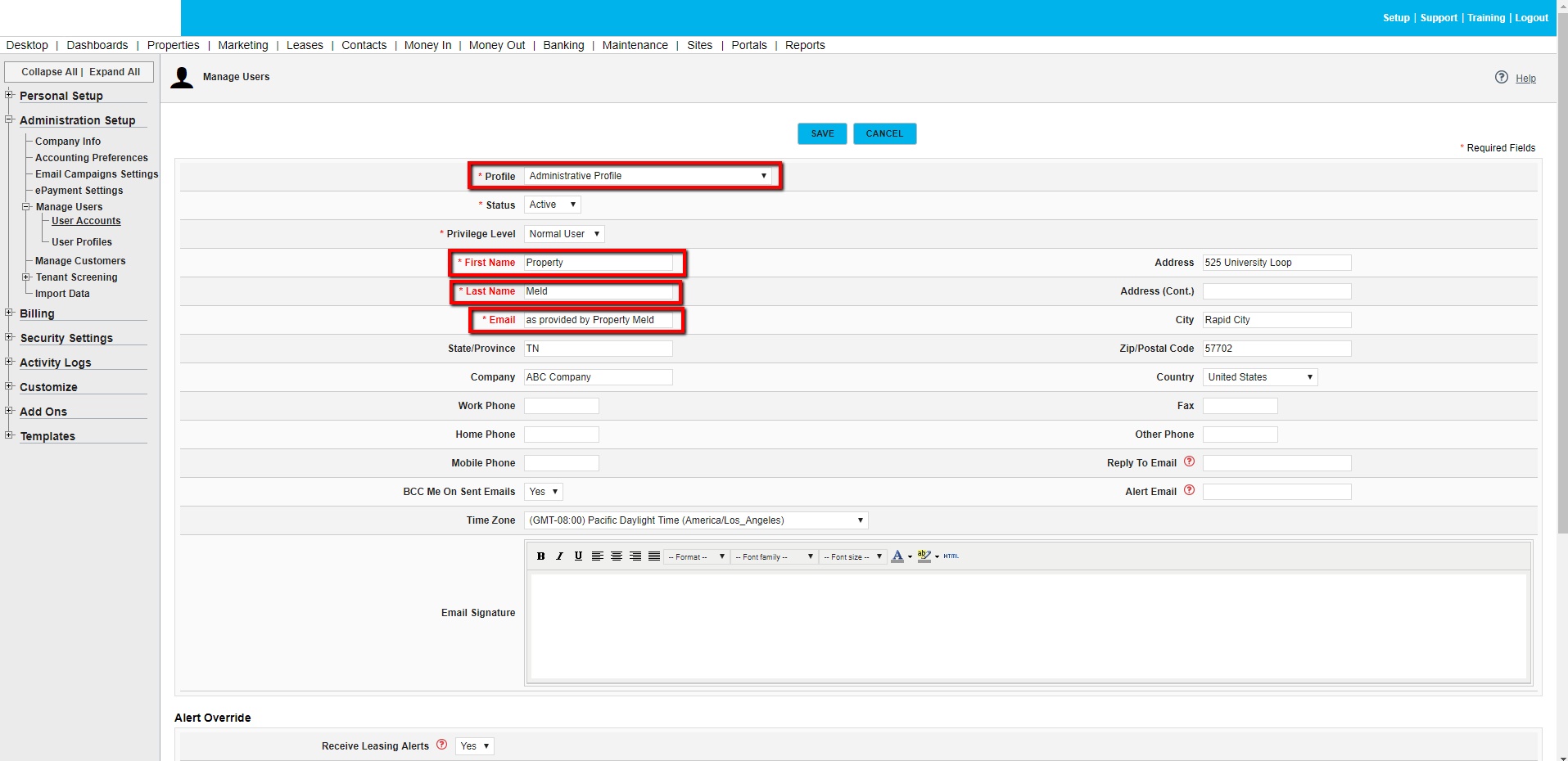Click the Receive Leasing Alerts help icon
The width and height of the screenshot is (1568, 761).
442,745
